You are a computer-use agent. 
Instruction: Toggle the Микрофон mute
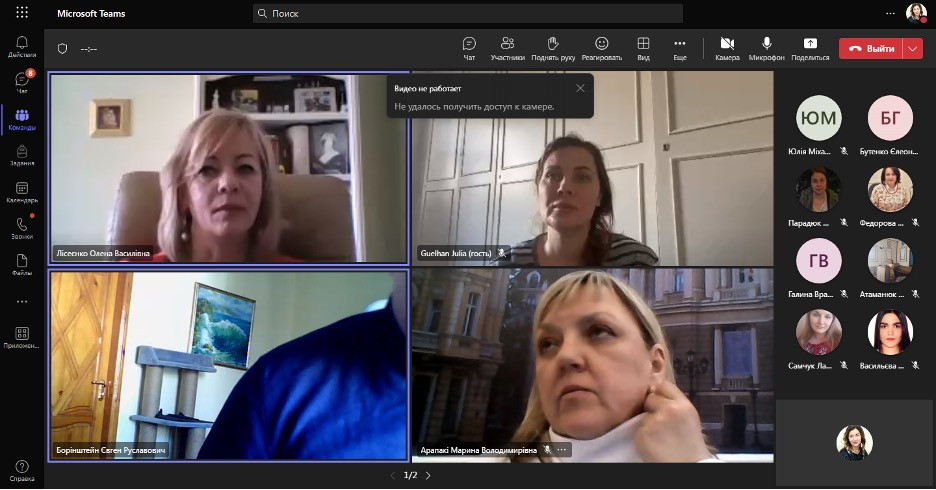point(766,48)
